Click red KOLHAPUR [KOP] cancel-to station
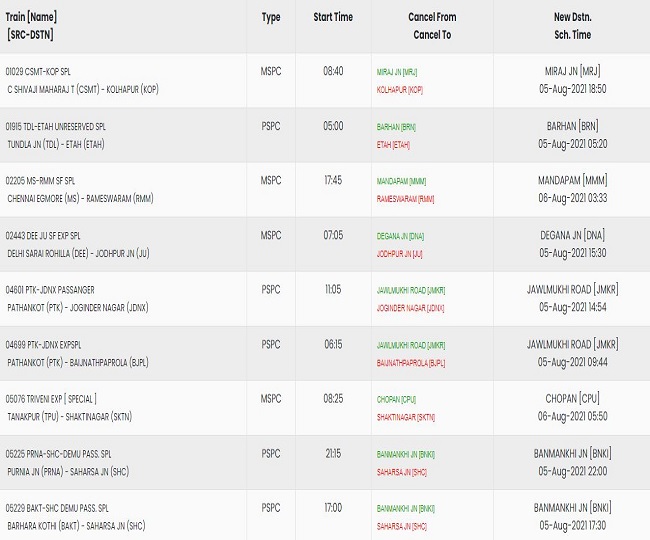Image resolution: width=650 pixels, height=540 pixels. pos(399,90)
